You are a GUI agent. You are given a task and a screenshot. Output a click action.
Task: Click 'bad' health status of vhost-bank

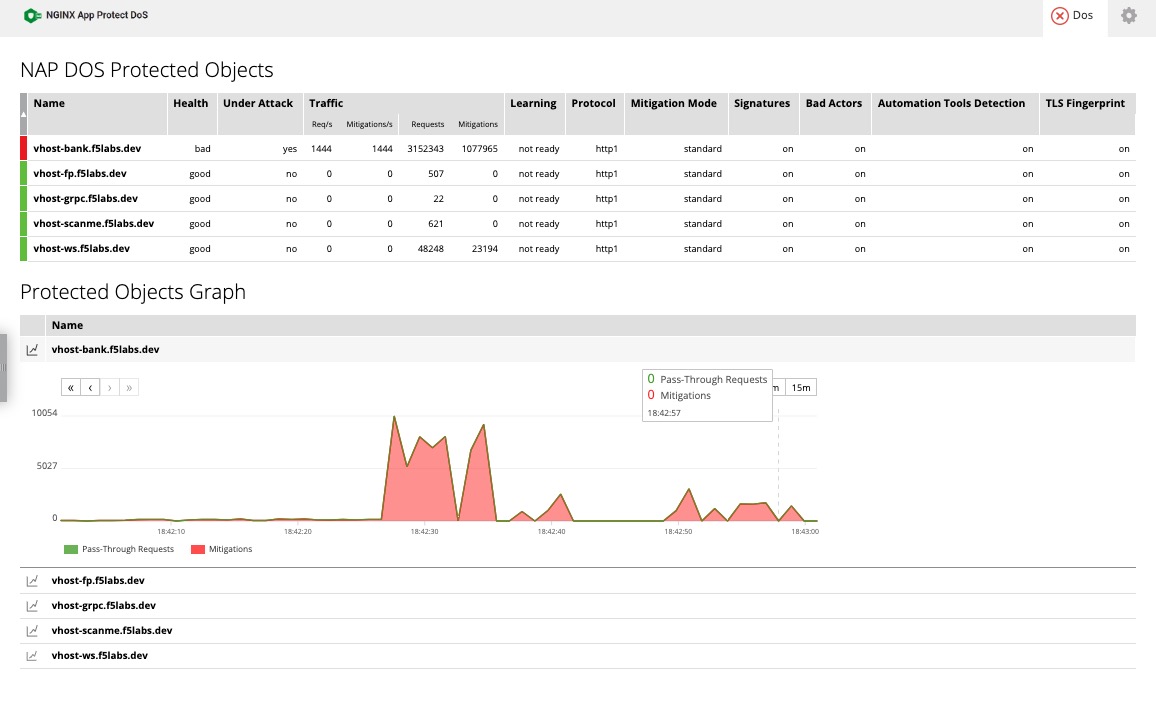[203, 149]
